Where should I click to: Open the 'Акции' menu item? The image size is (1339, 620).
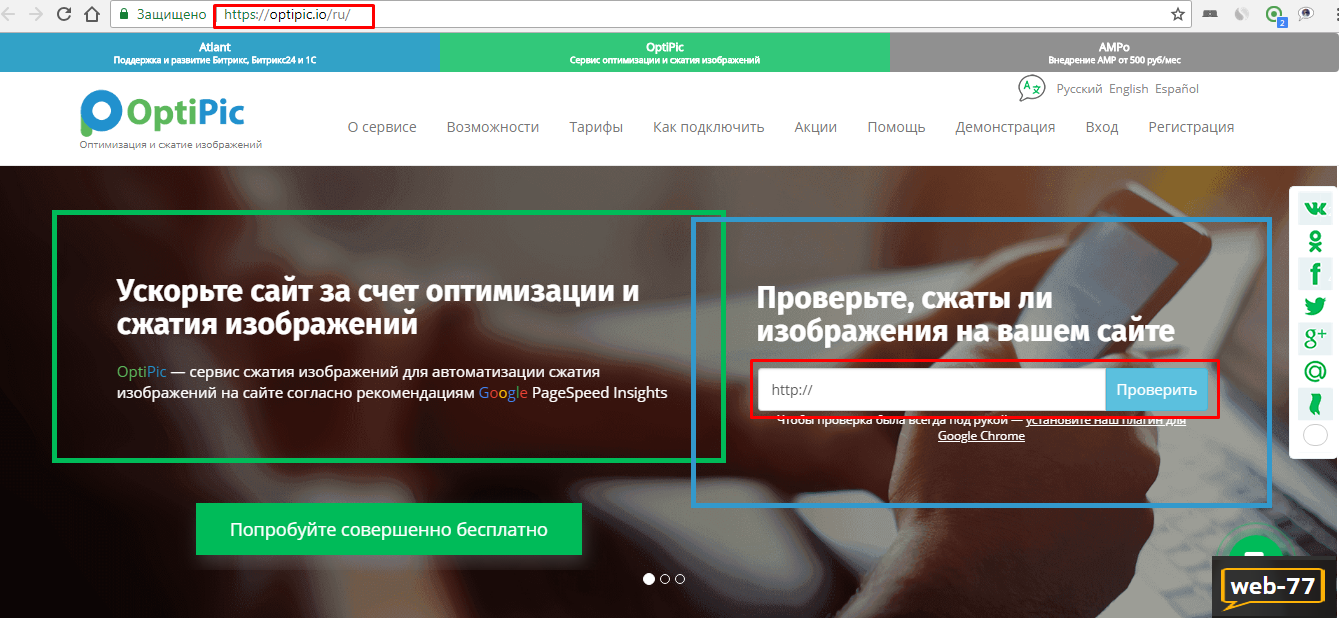coord(816,127)
